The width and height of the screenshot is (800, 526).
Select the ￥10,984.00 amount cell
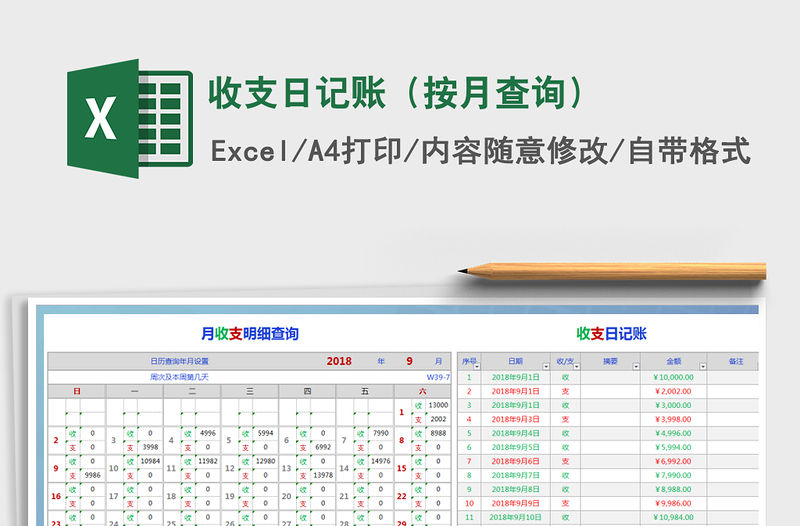673,517
